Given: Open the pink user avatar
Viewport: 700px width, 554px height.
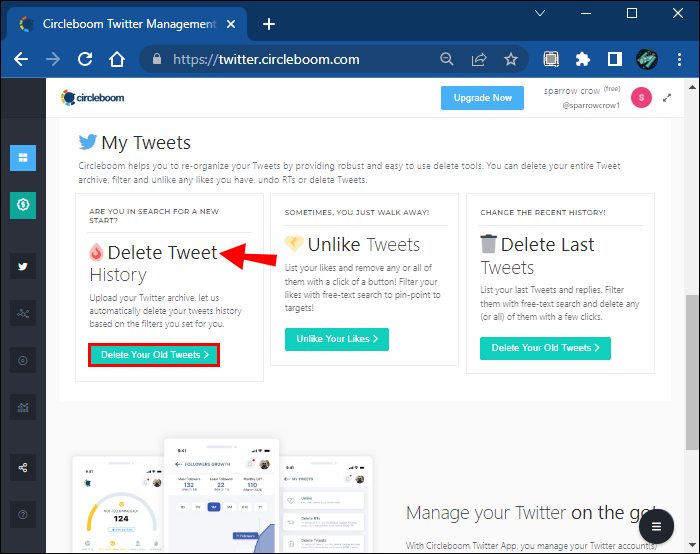Looking at the screenshot, I should click(641, 98).
